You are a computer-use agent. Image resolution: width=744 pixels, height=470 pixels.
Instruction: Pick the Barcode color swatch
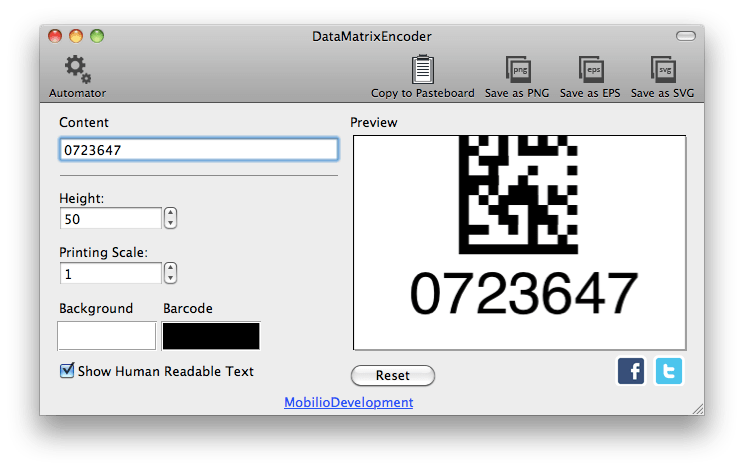click(211, 336)
